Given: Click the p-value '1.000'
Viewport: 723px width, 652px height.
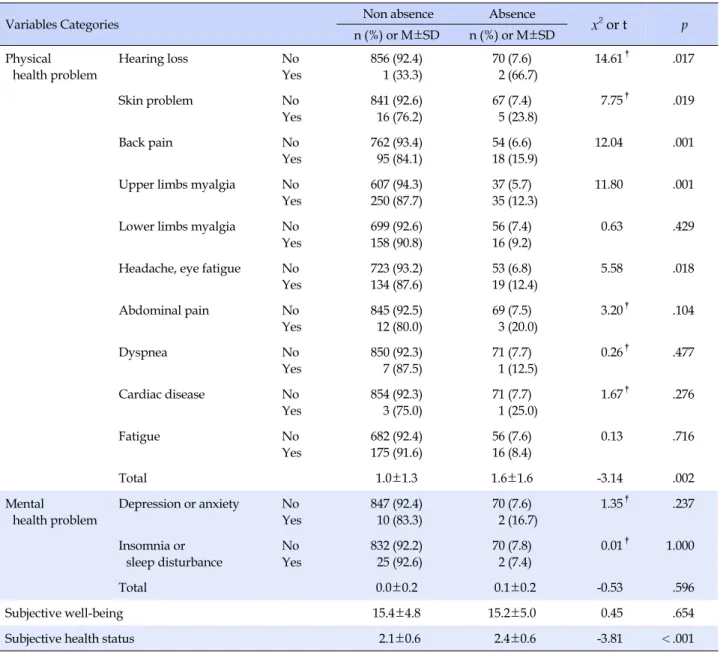Looking at the screenshot, I should tap(680, 545).
